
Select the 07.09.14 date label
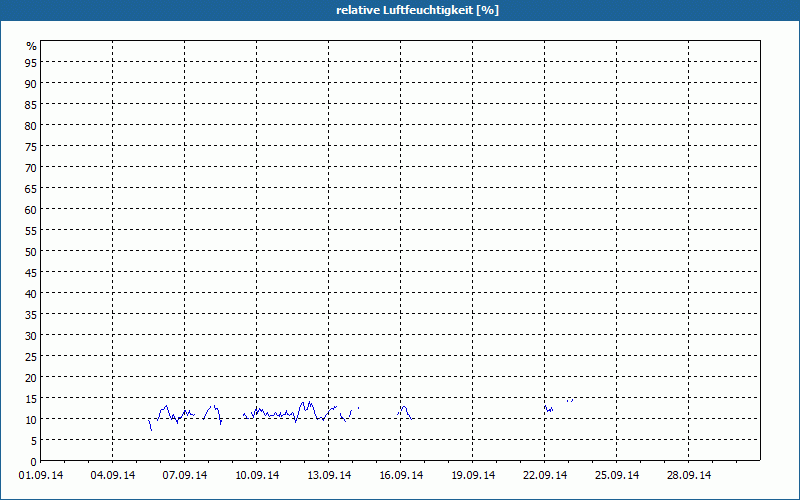click(x=184, y=475)
